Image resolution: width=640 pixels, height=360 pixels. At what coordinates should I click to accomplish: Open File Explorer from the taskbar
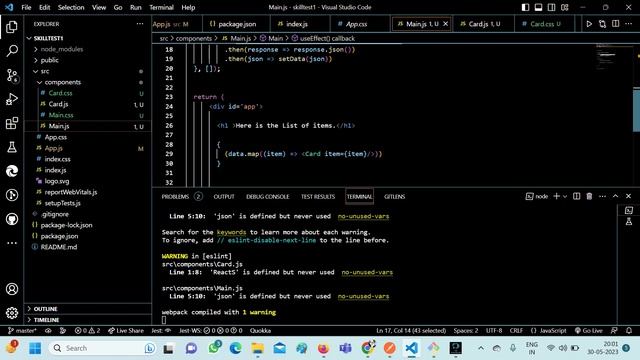click(258, 348)
